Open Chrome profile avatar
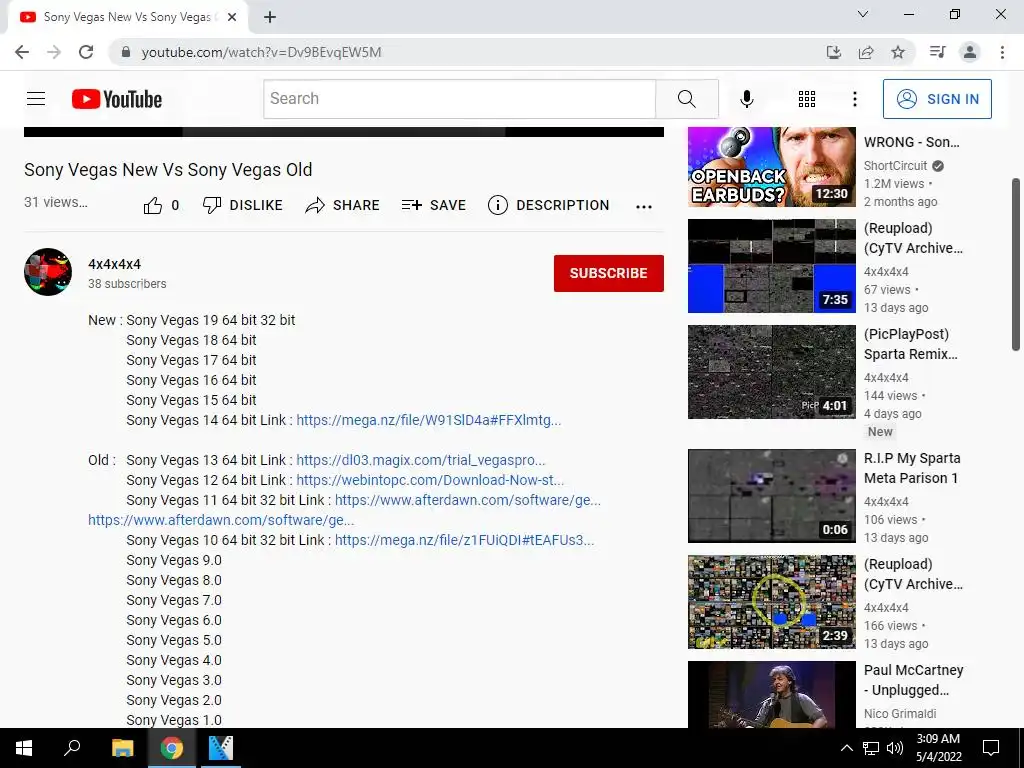This screenshot has height=768, width=1024. (x=970, y=52)
